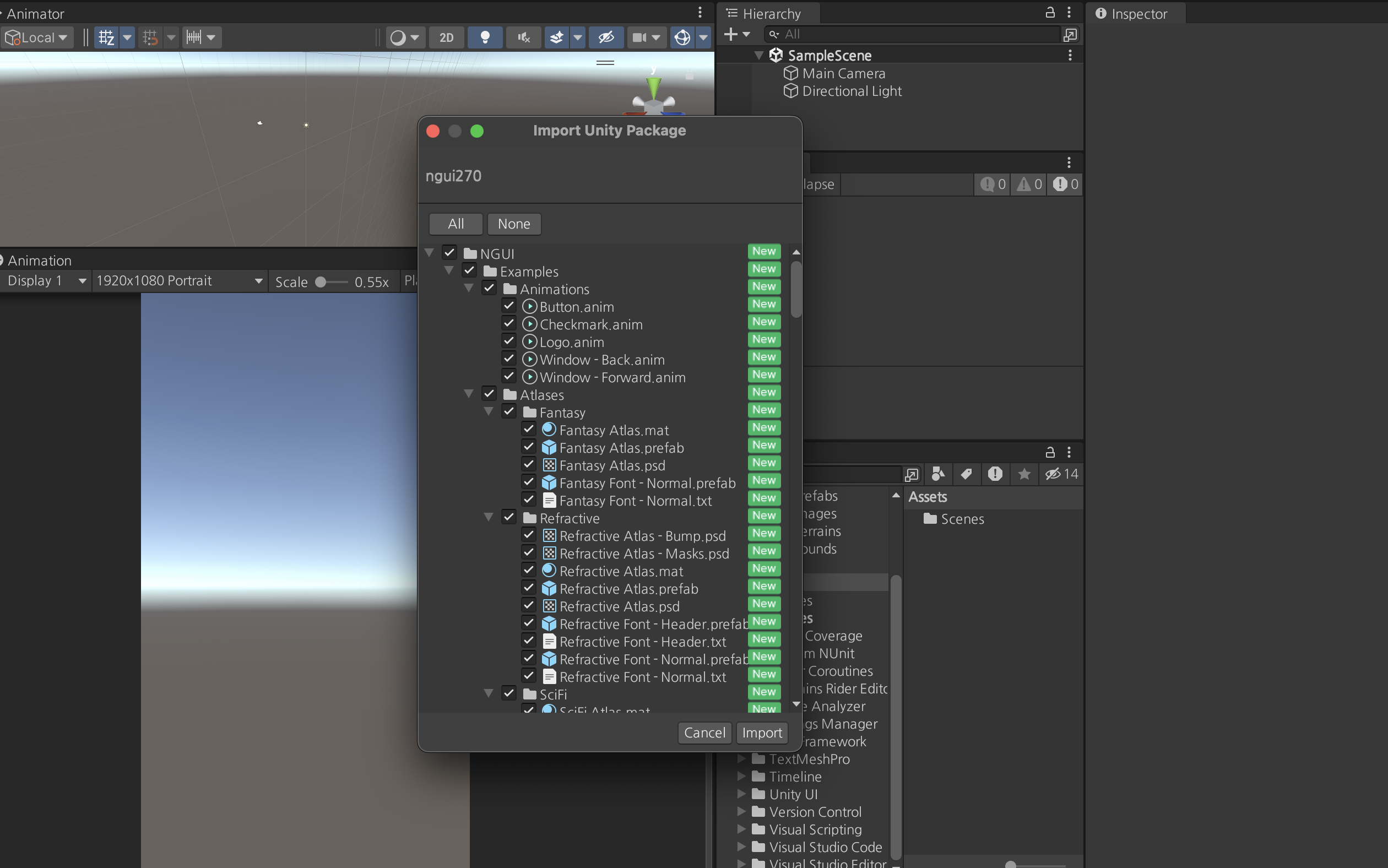
Task: Toggle the Refractive folder checkbox
Action: pos(508,517)
